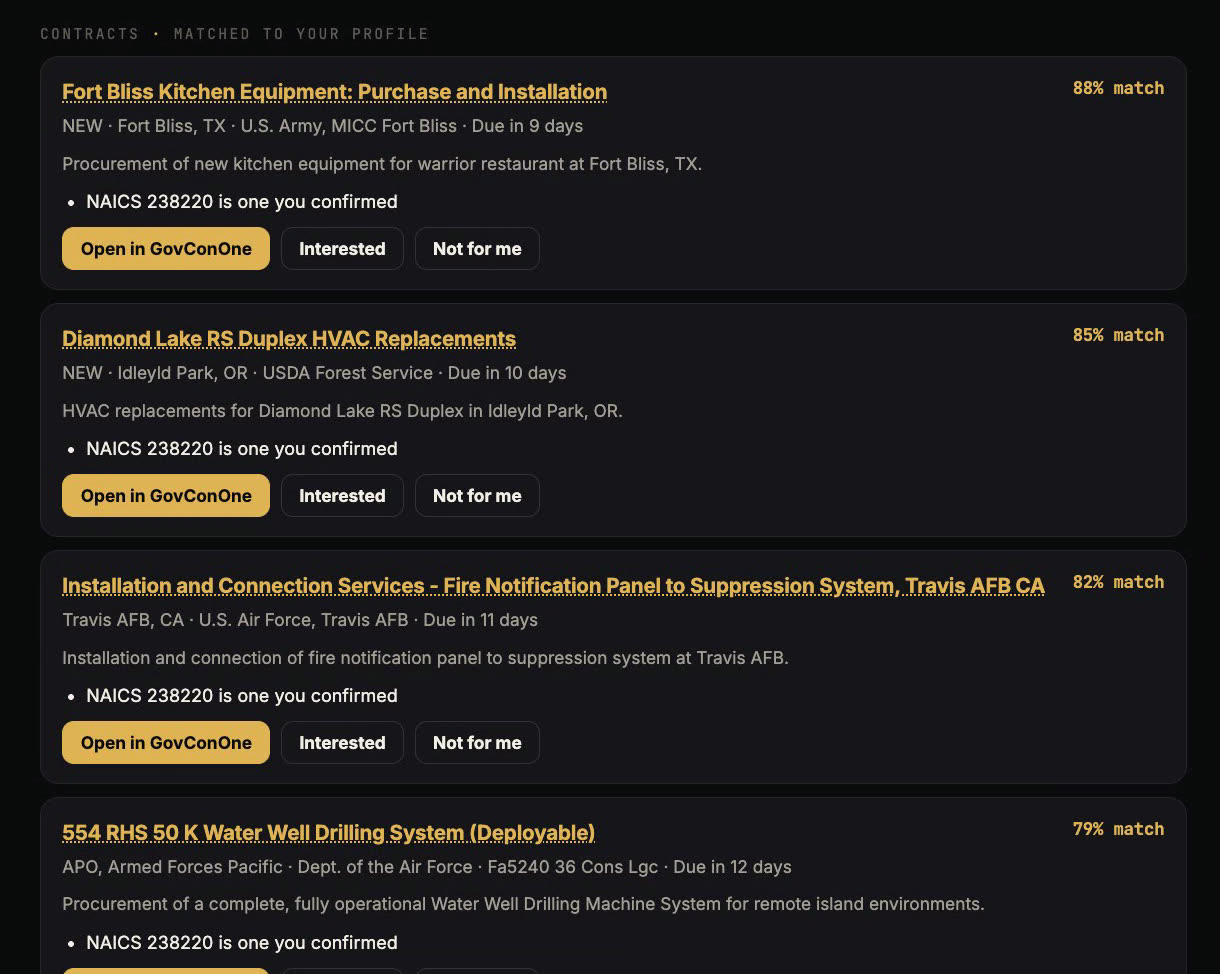
Task: Click the 82% match score
Action: coord(1118,582)
